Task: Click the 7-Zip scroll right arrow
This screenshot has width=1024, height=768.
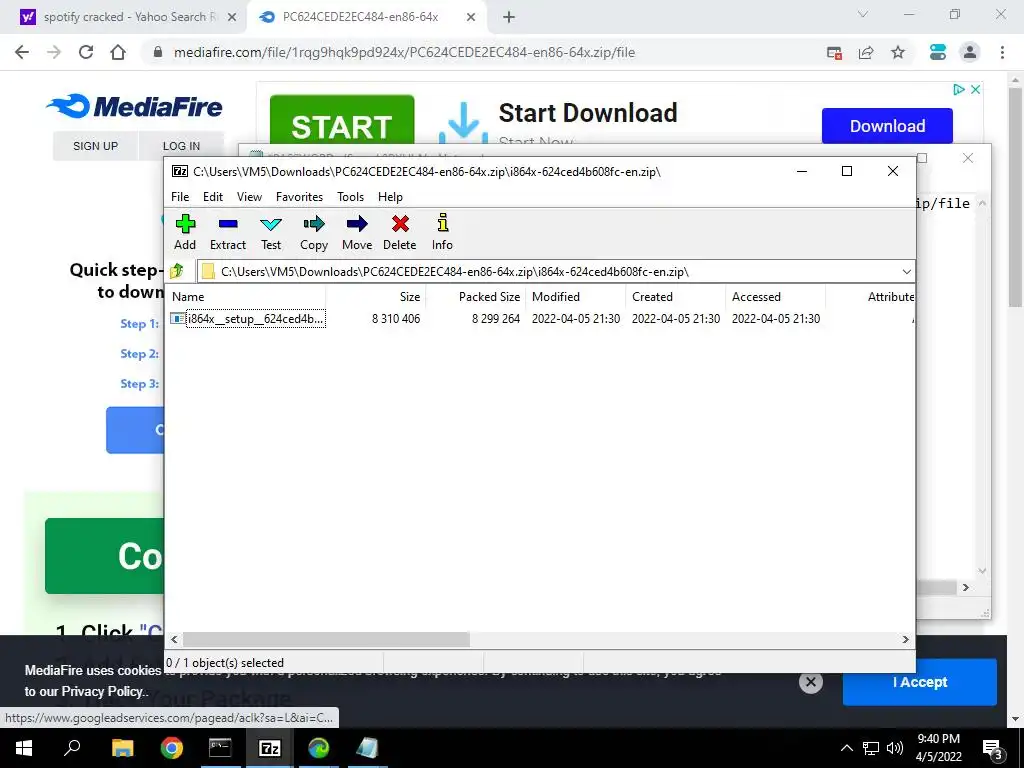Action: tap(905, 639)
